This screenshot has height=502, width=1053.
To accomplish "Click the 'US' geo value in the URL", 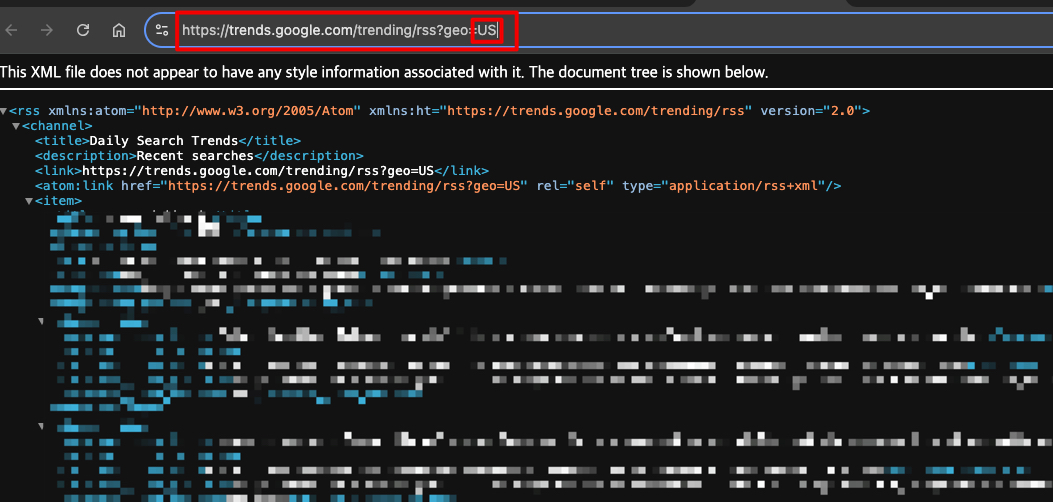I will point(487,30).
